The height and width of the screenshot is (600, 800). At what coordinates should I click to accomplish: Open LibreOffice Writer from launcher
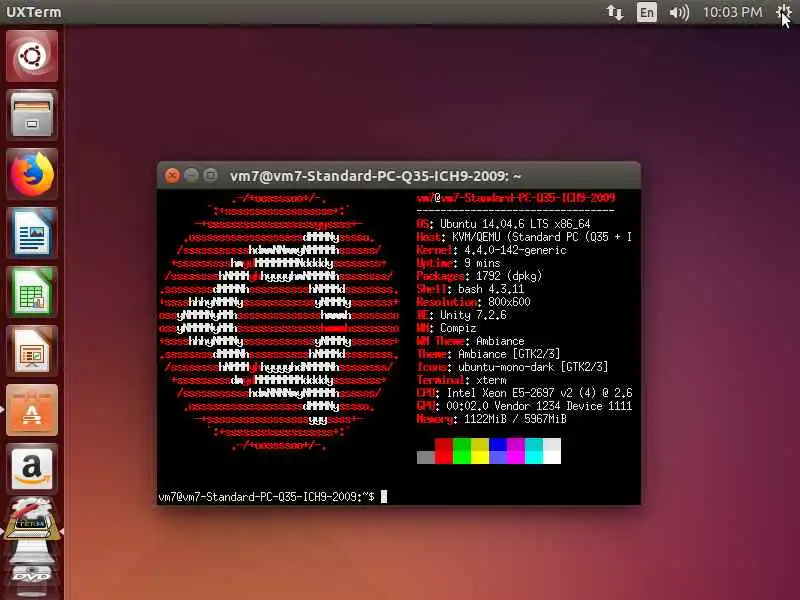tap(32, 233)
